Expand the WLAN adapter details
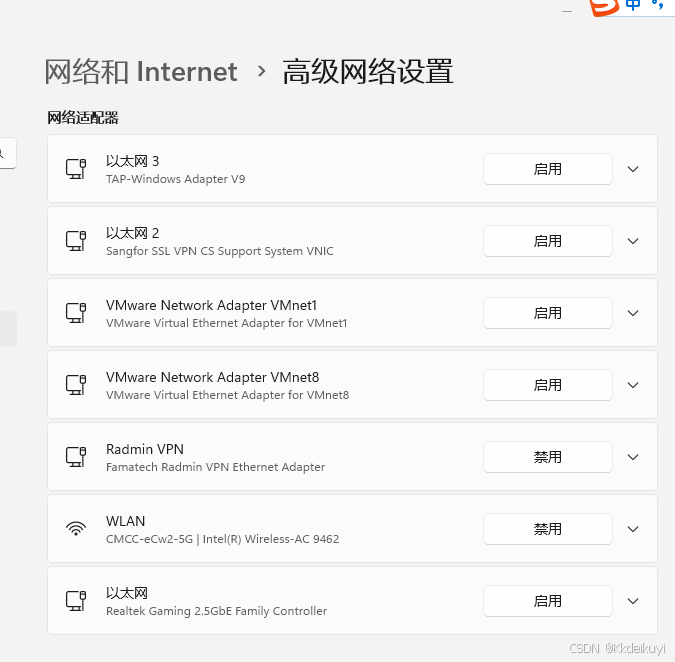 (633, 529)
